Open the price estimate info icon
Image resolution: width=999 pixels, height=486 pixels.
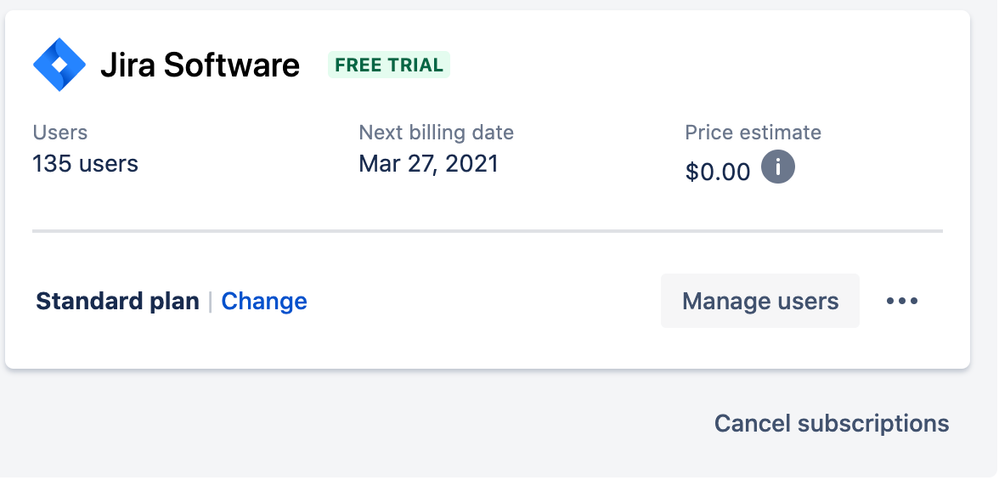[x=778, y=168]
